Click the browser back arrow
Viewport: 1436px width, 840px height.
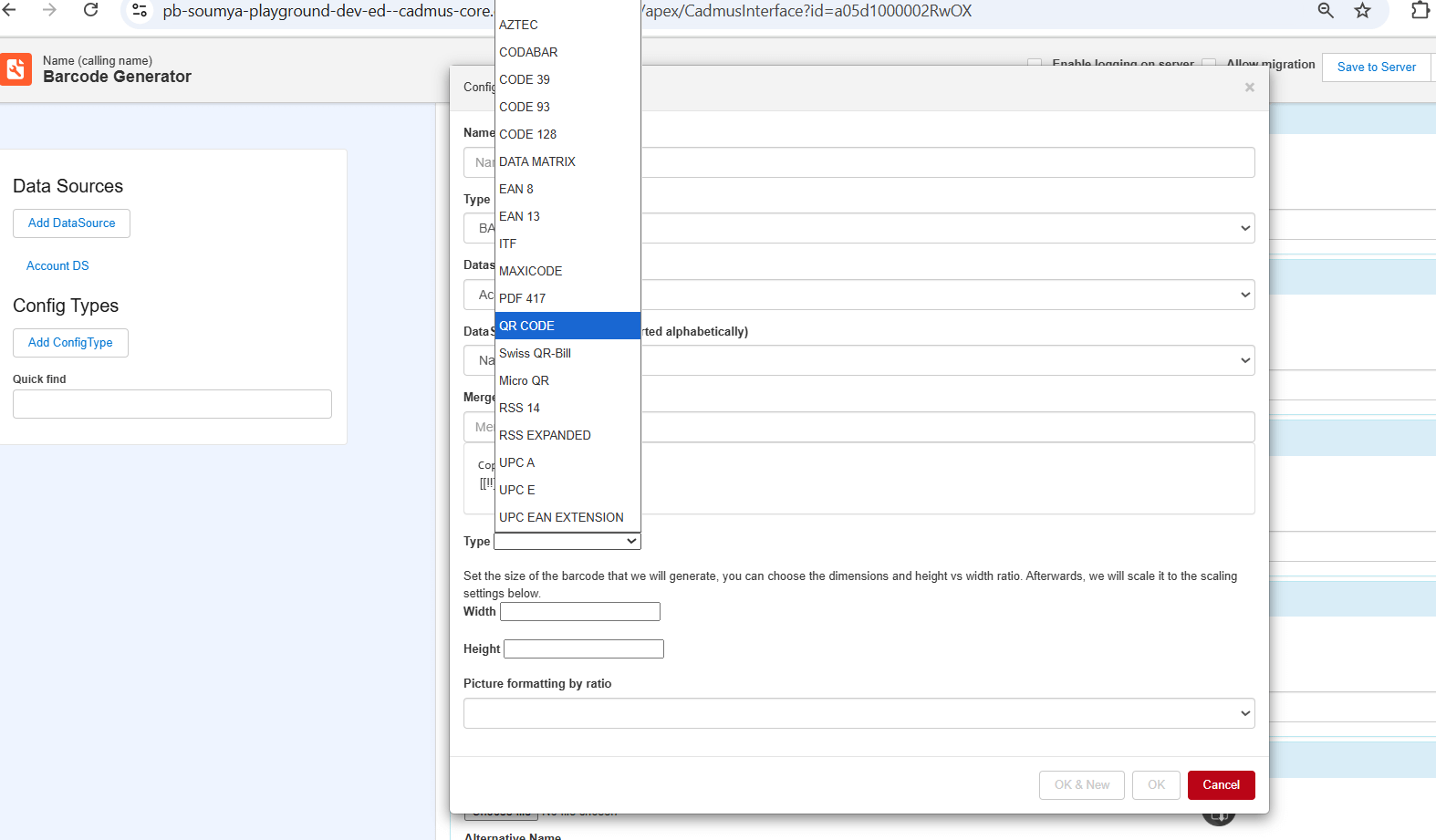pos(9,10)
